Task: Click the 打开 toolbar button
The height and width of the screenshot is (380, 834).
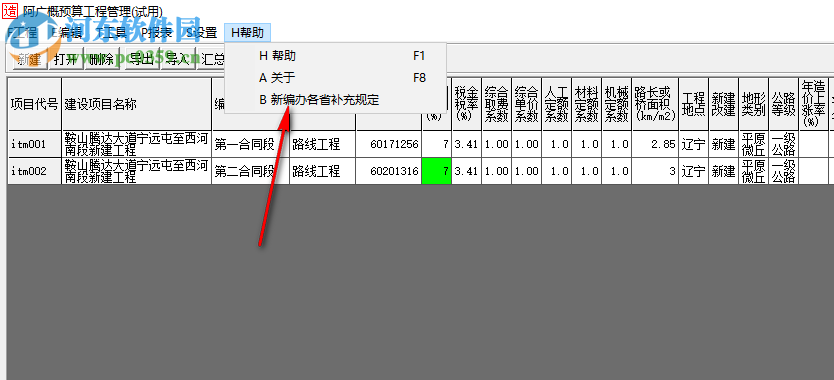Action: (65, 59)
